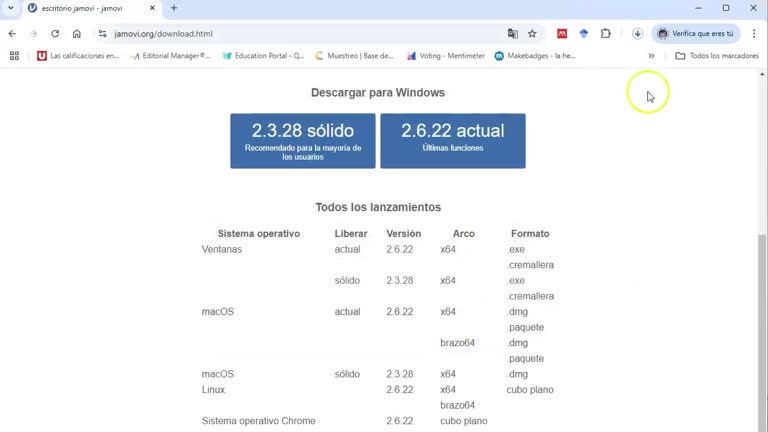Open the Education Portal bookmark

264,56
